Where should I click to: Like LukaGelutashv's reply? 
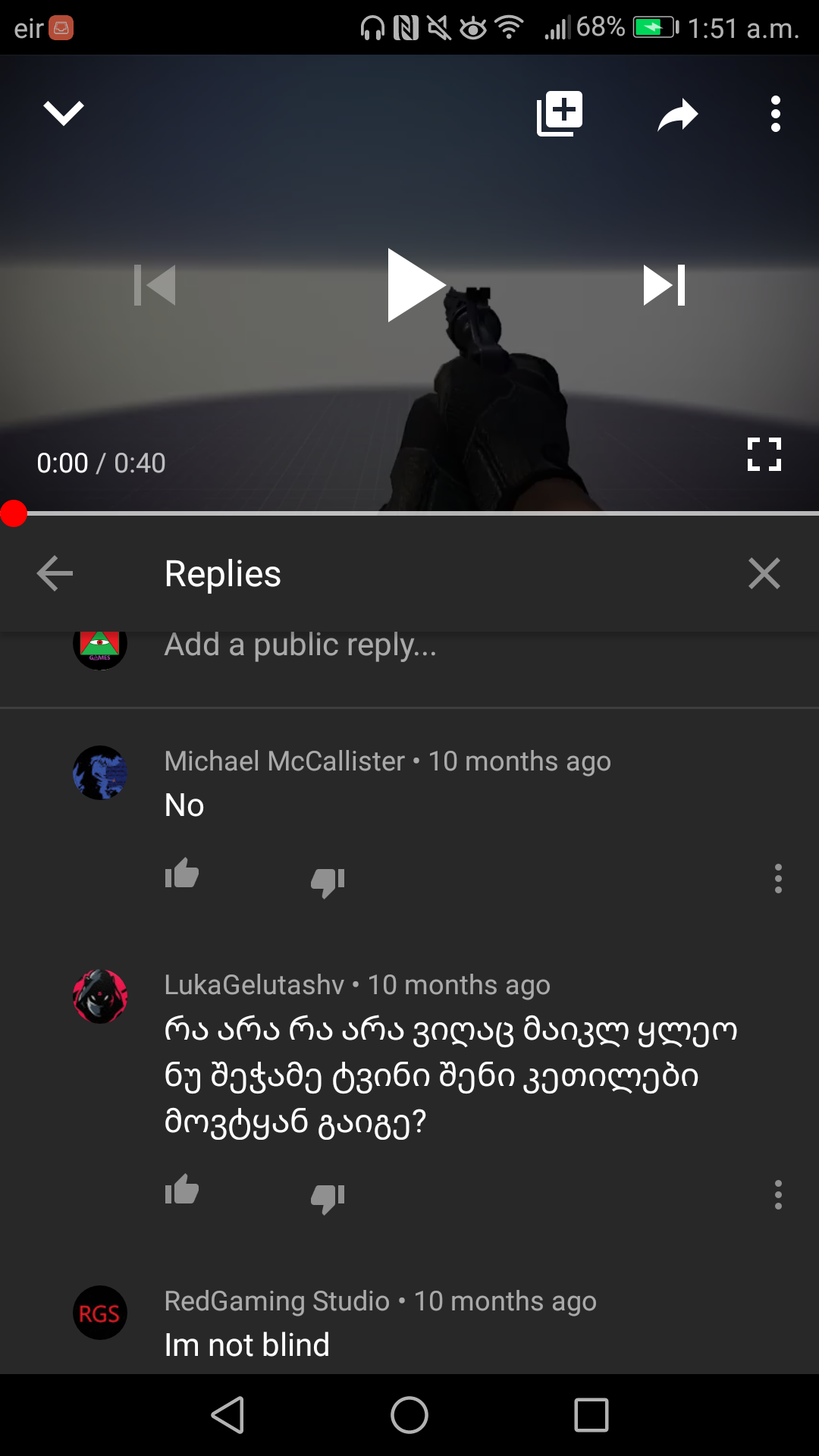182,1191
